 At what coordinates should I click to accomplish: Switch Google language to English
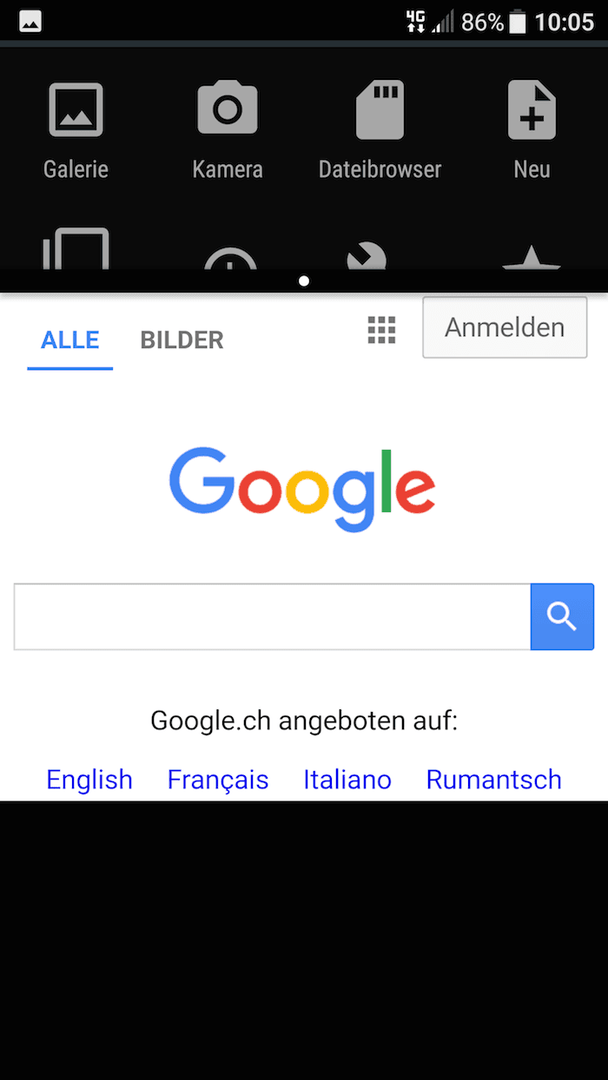coord(90,780)
